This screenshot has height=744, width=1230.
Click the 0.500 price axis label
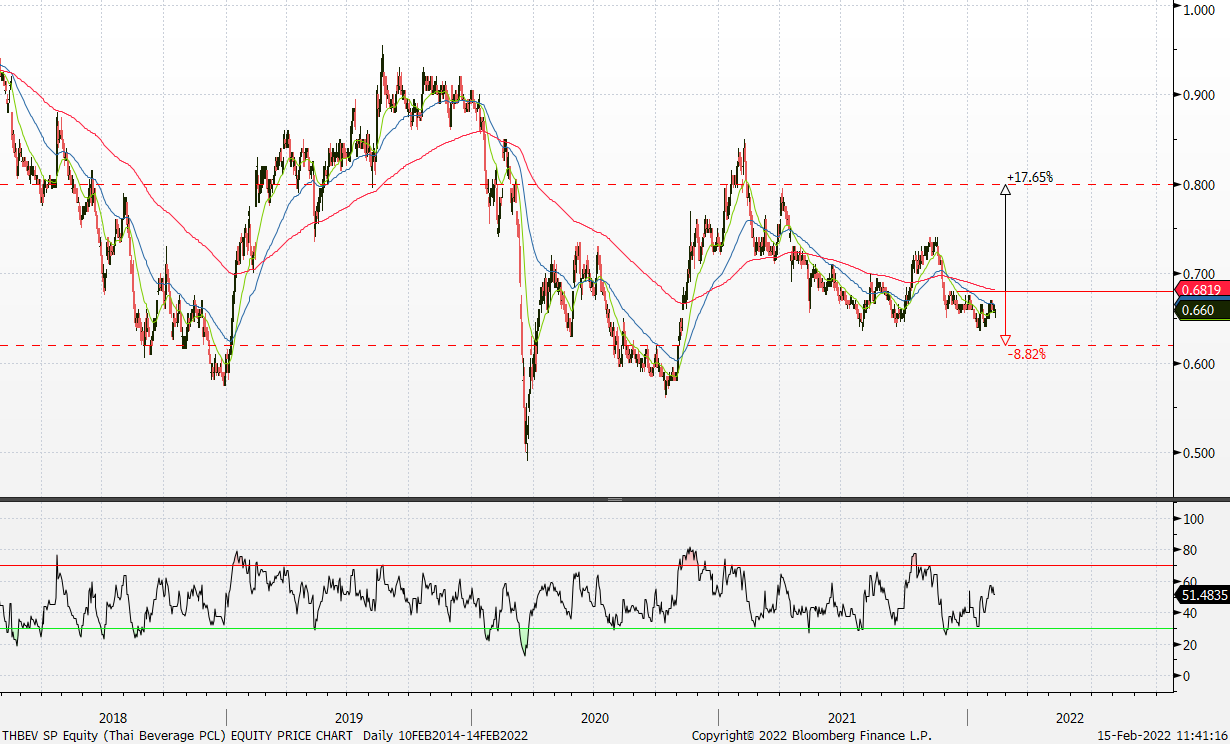click(x=1198, y=453)
